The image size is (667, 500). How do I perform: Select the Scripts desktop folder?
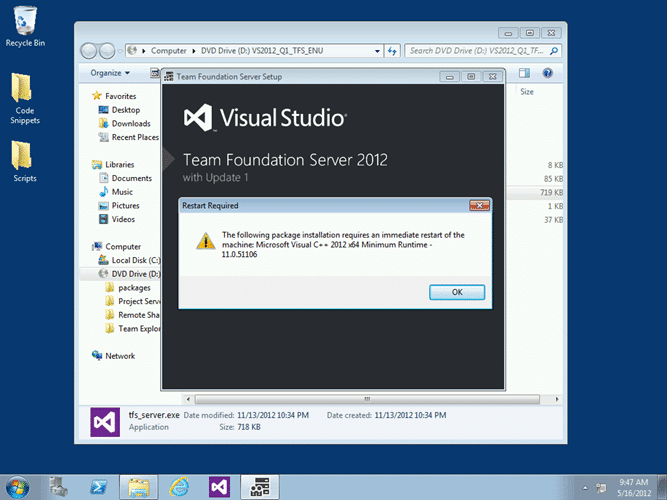pos(25,162)
